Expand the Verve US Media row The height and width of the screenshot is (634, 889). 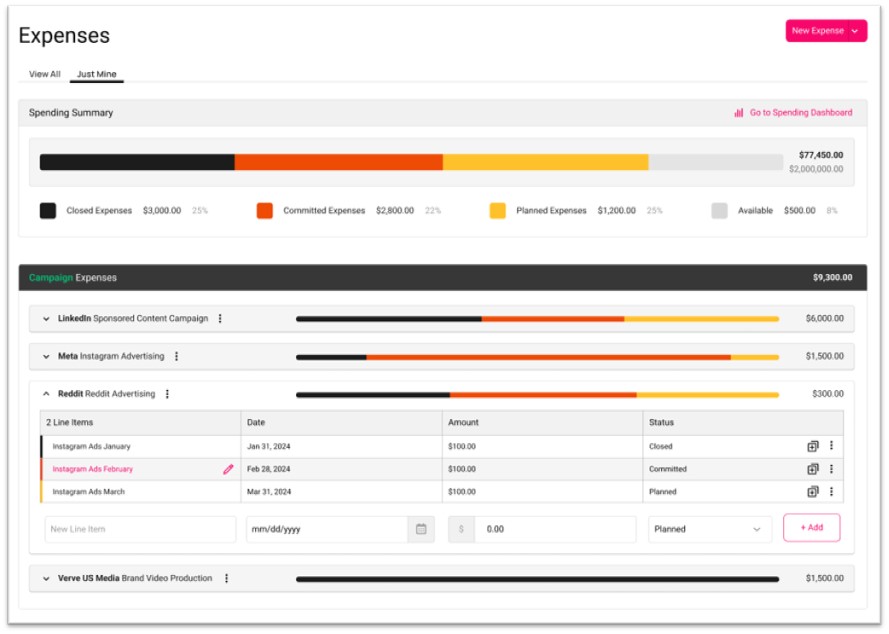[x=46, y=578]
